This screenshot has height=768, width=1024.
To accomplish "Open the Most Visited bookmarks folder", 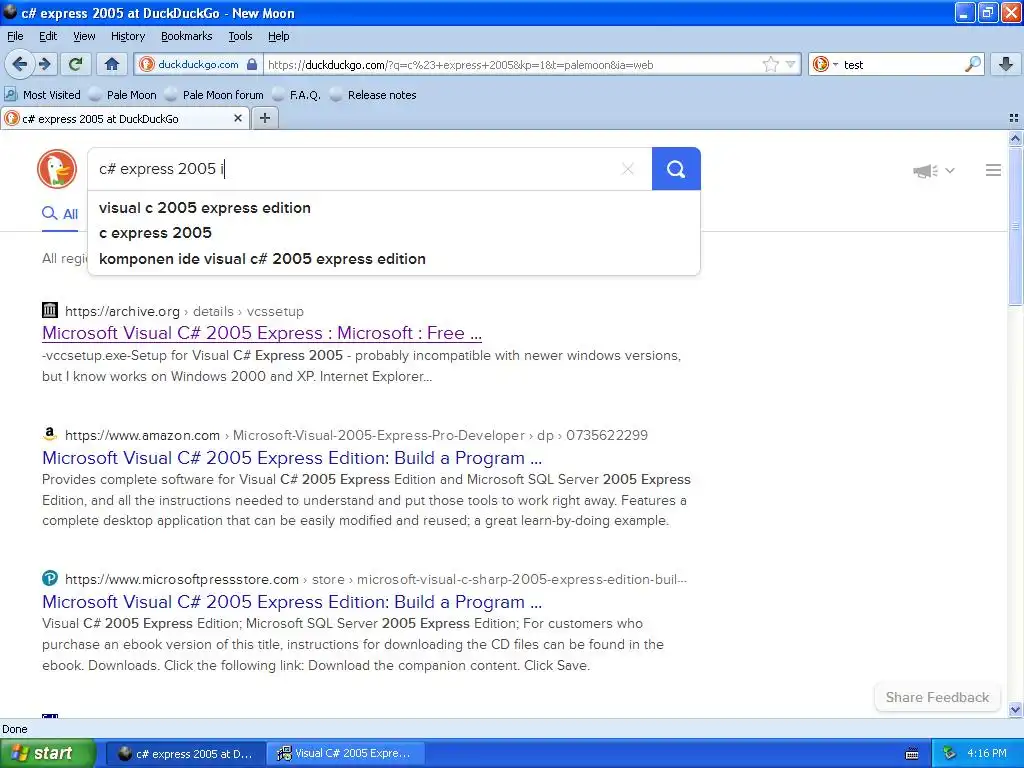I will 43,95.
